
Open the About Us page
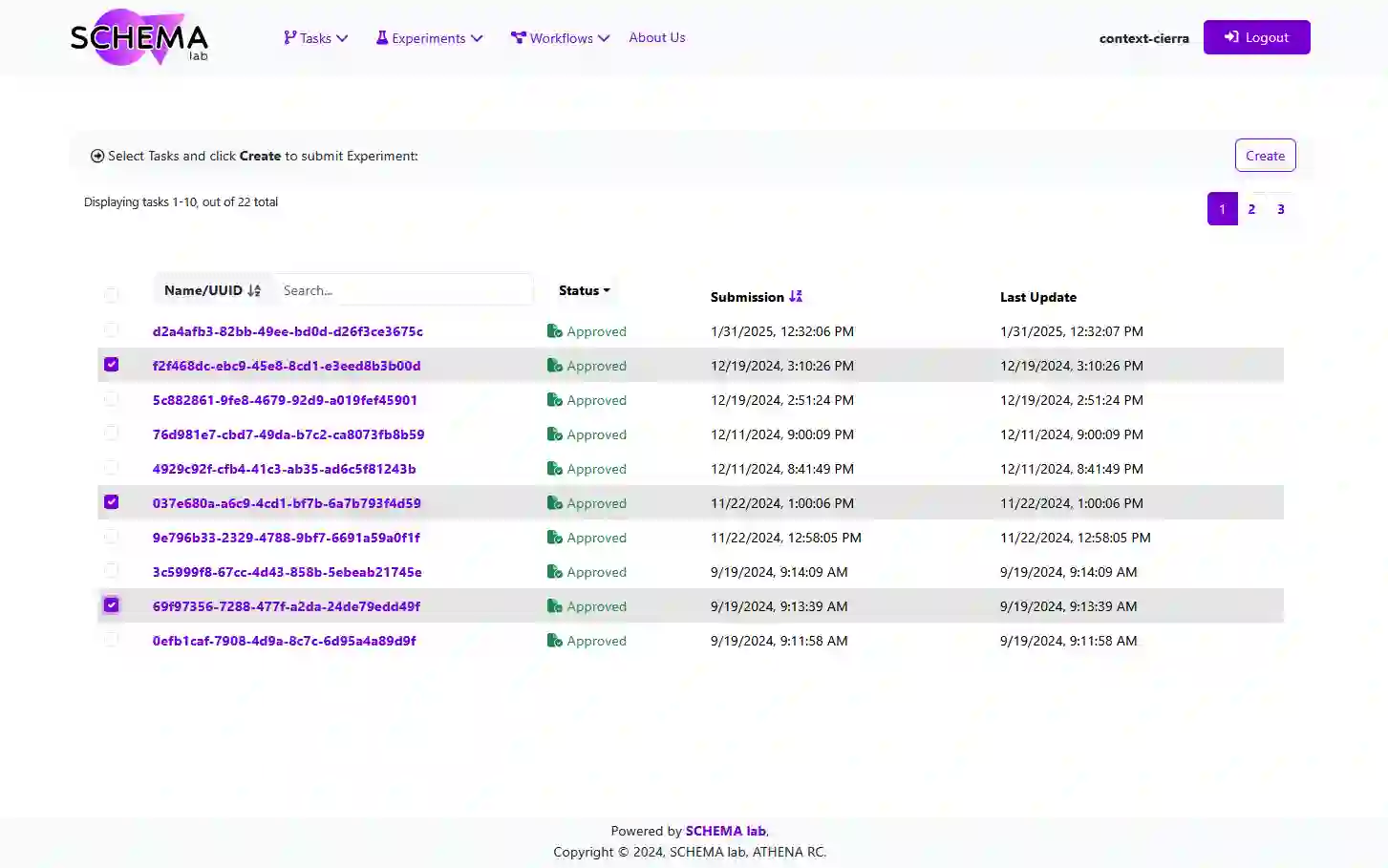point(656,37)
